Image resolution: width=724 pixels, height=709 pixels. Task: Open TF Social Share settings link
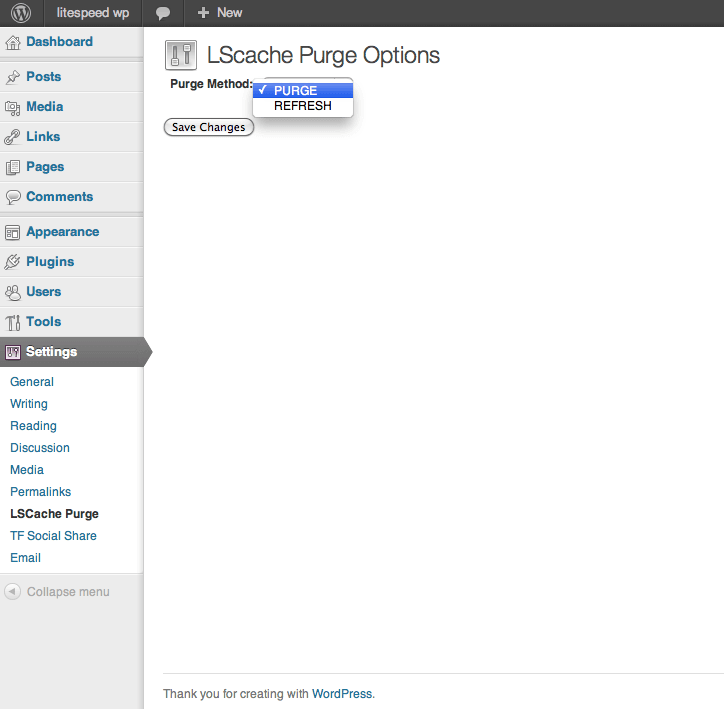click(53, 535)
